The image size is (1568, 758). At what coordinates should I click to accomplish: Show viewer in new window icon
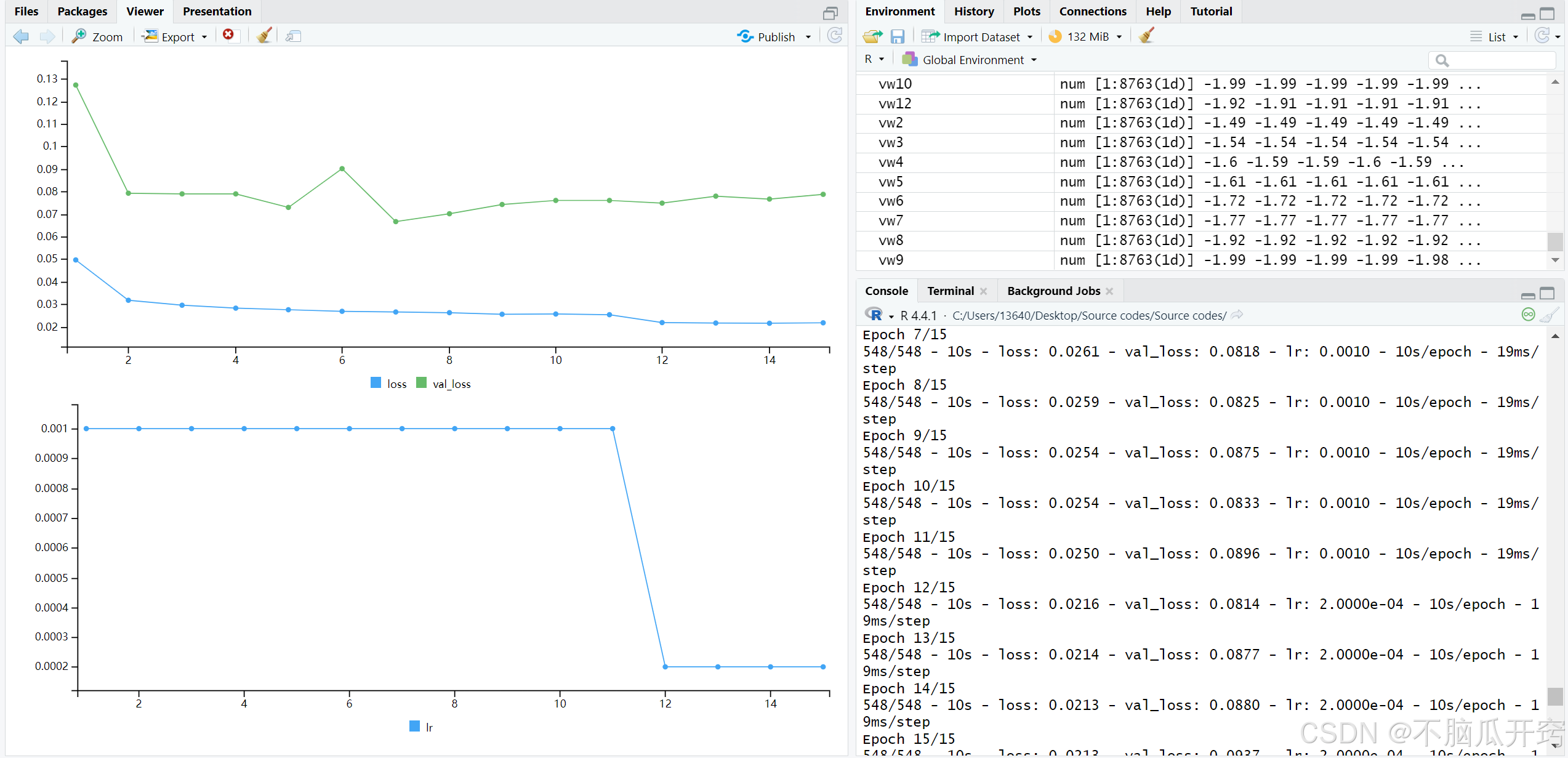pyautogui.click(x=293, y=36)
